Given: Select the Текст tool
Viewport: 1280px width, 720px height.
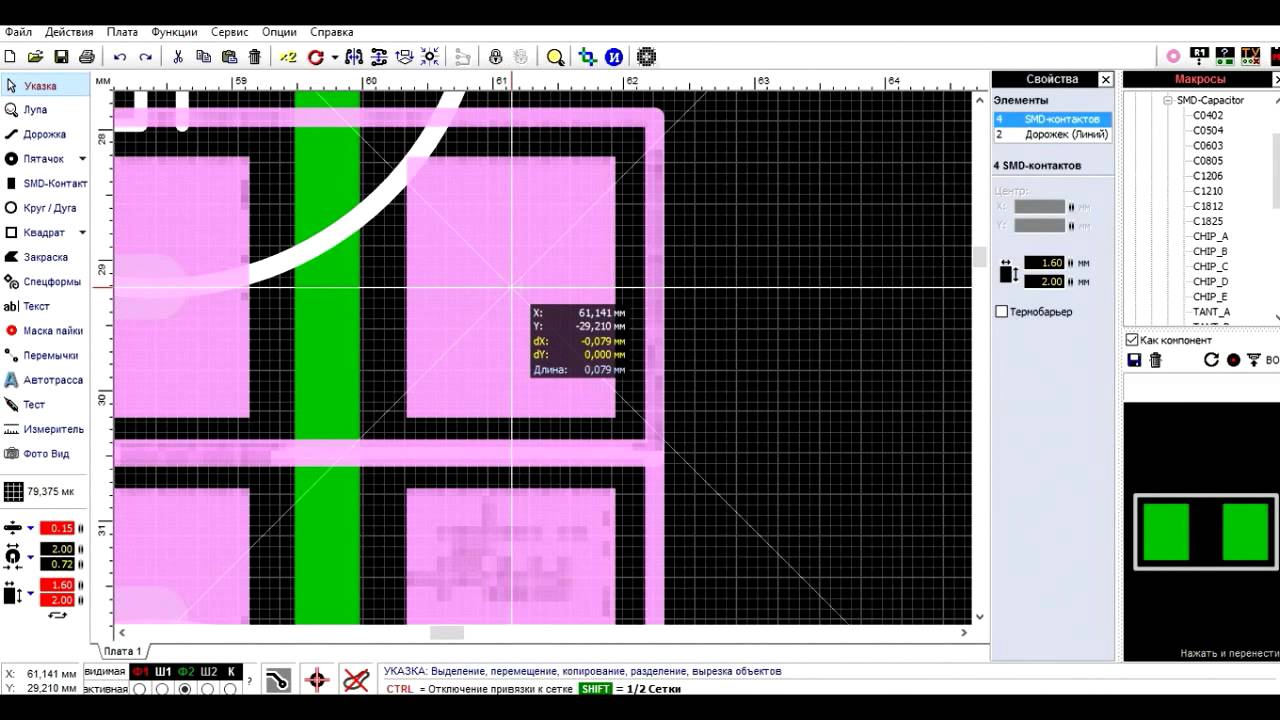Looking at the screenshot, I should click(x=44, y=306).
